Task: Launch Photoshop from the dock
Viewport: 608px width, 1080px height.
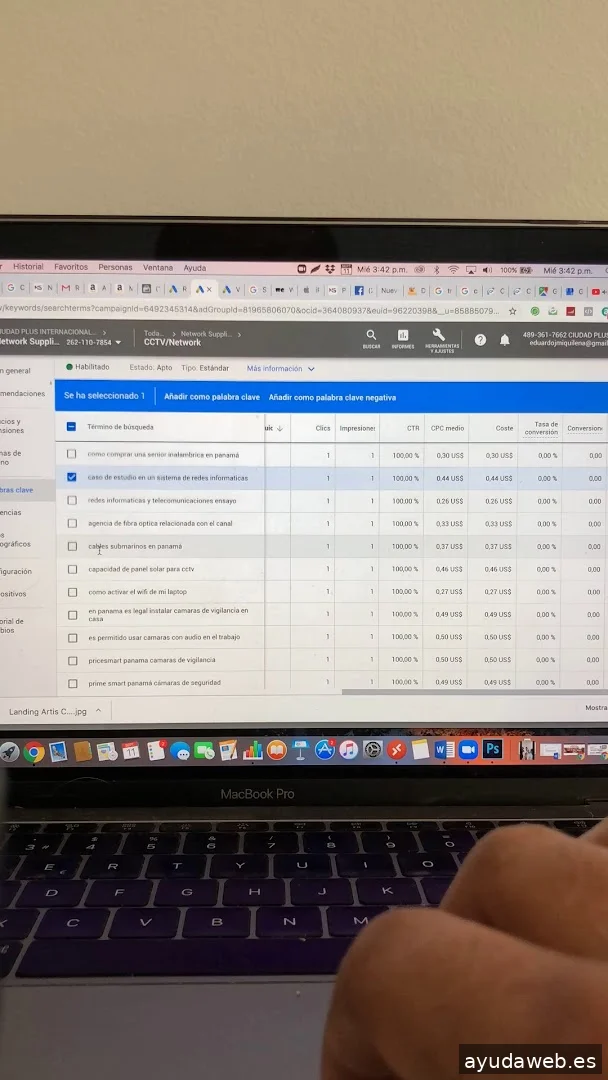Action: (492, 749)
